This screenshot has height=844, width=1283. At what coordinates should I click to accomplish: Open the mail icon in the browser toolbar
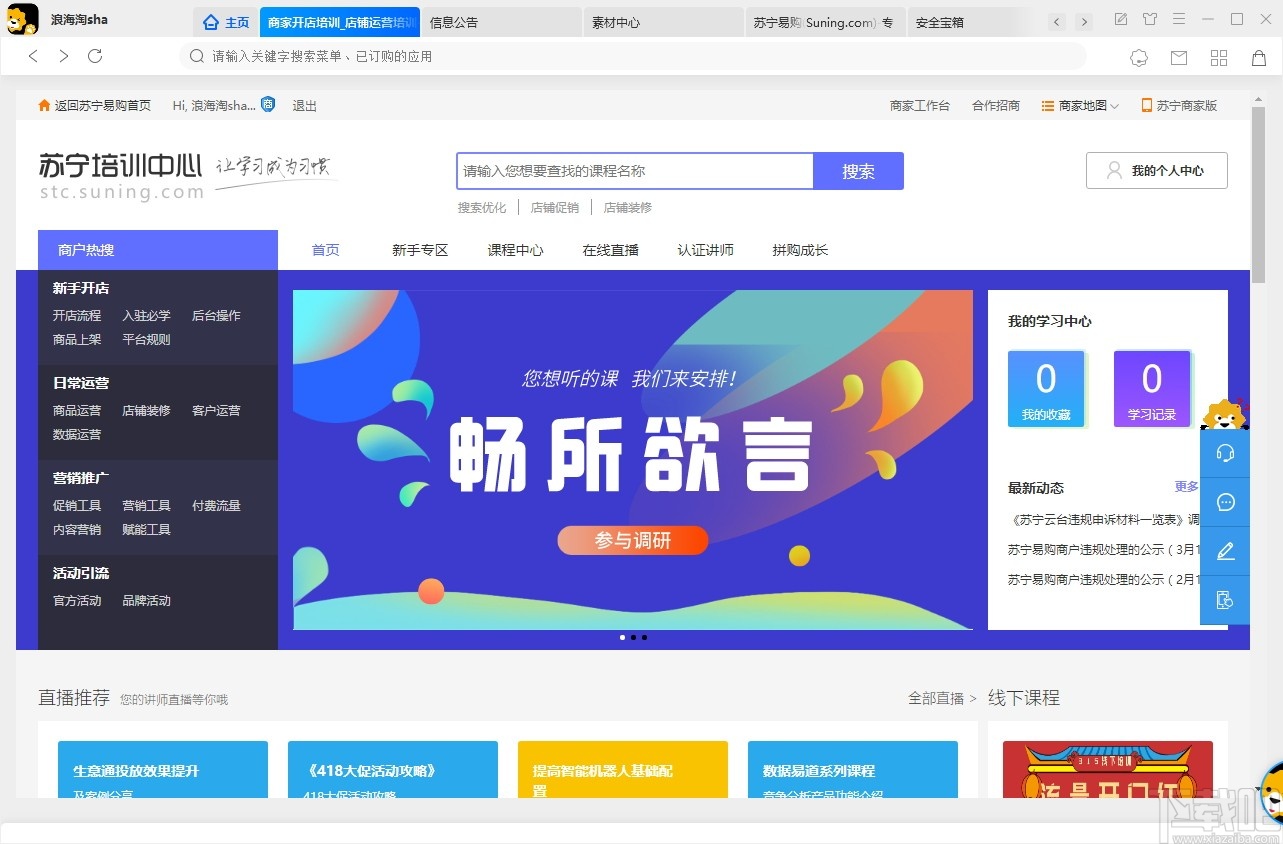click(x=1179, y=57)
